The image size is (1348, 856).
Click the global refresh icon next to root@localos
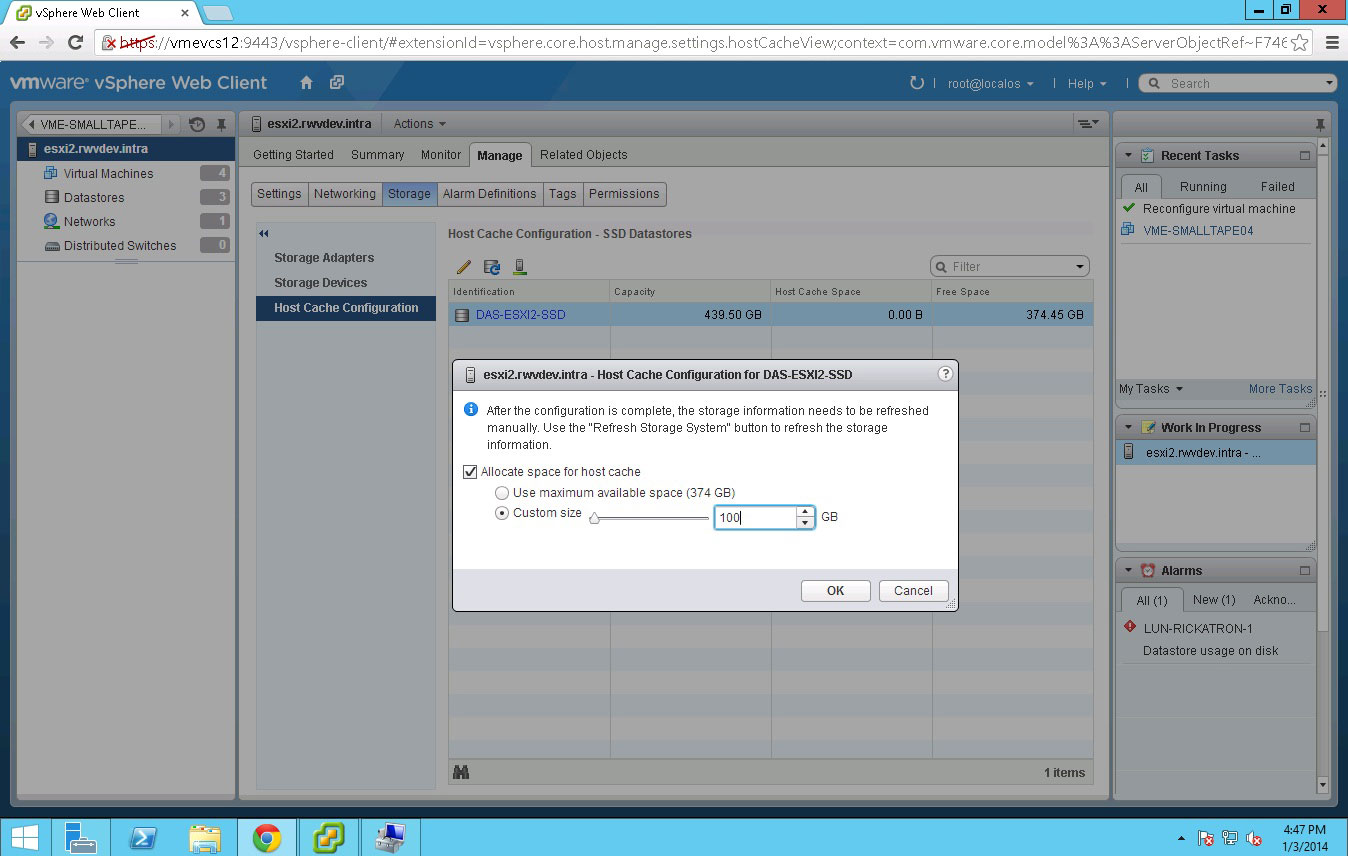917,83
